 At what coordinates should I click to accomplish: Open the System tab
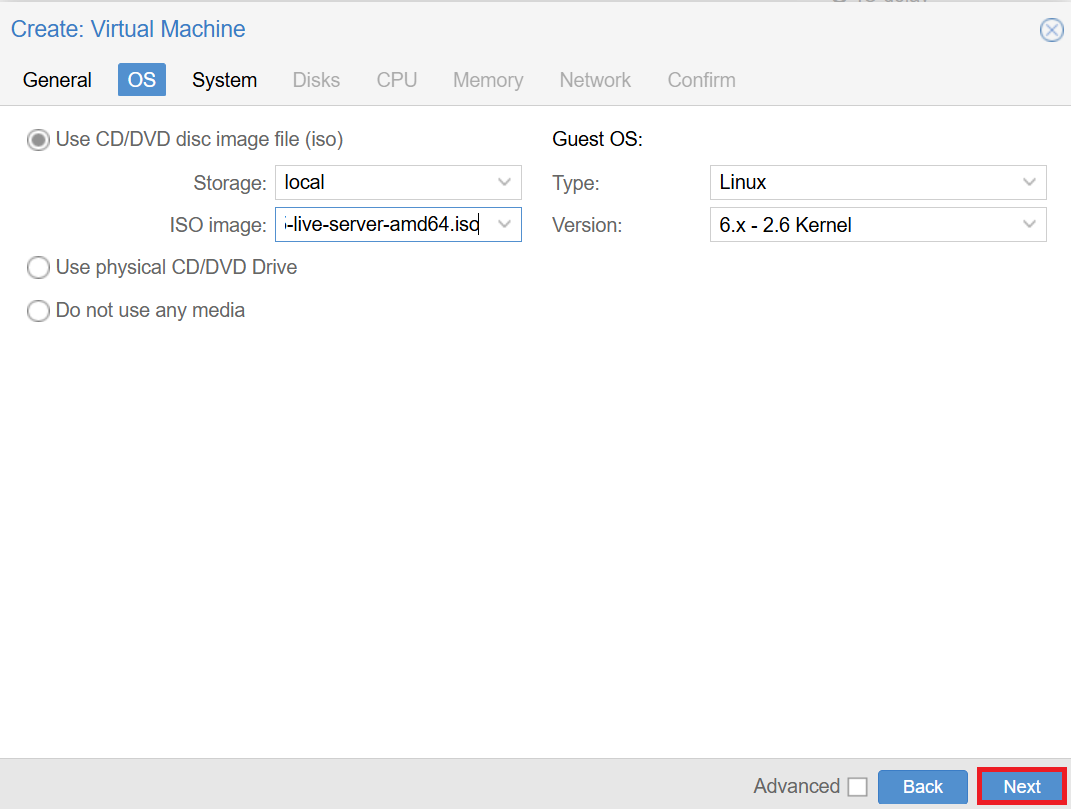[224, 80]
